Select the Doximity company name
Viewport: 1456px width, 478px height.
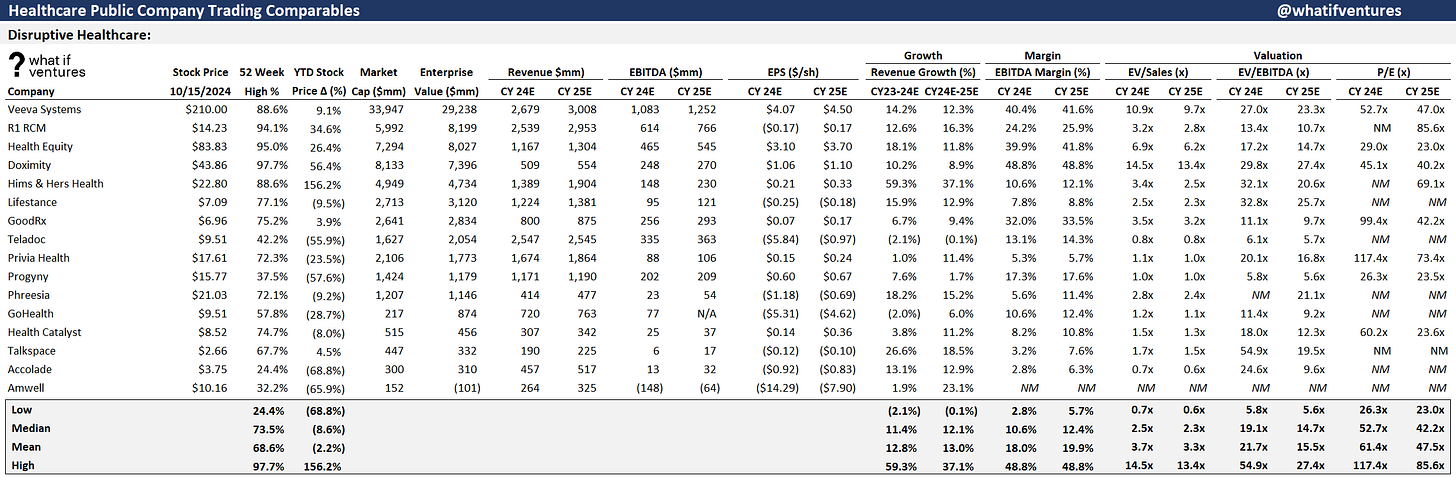31,165
